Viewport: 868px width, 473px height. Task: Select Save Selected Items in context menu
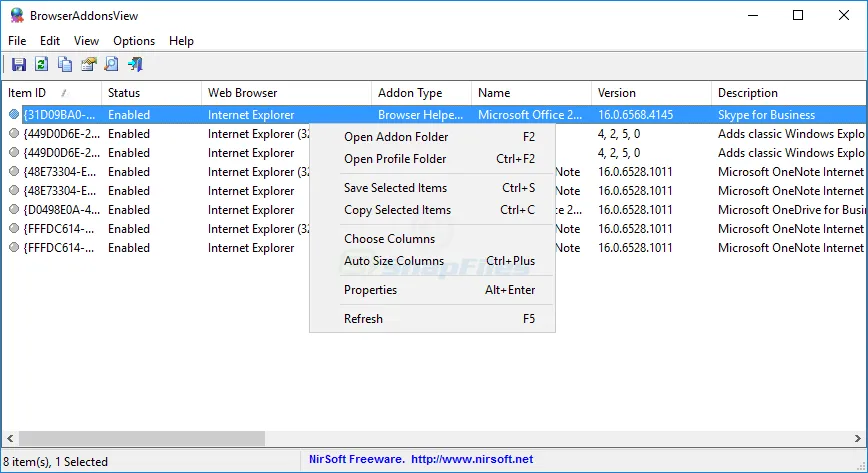pyautogui.click(x=432, y=188)
